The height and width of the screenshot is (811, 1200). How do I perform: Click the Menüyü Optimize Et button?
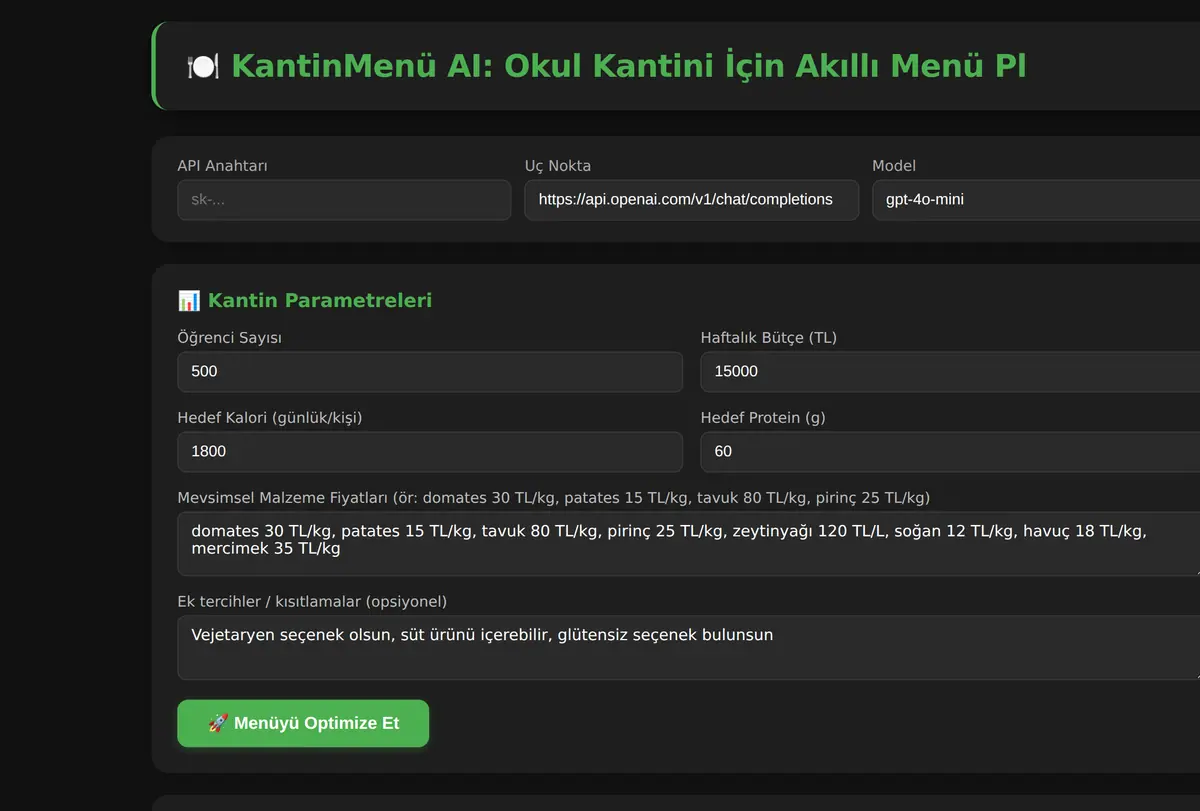coord(303,723)
